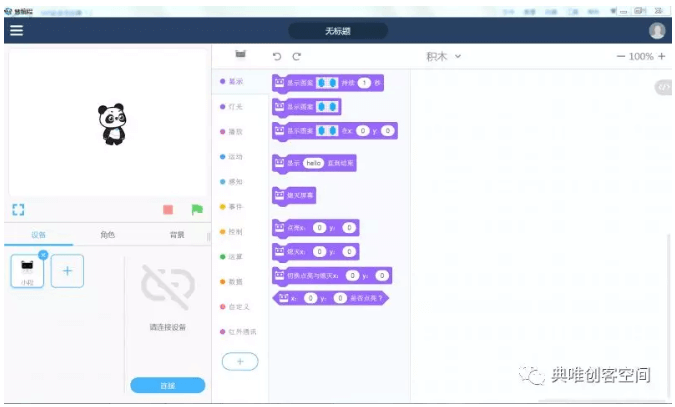Image resolution: width=675 pixels, height=407 pixels.
Task: Remove the 小程 device with blue X
Action: (43, 255)
